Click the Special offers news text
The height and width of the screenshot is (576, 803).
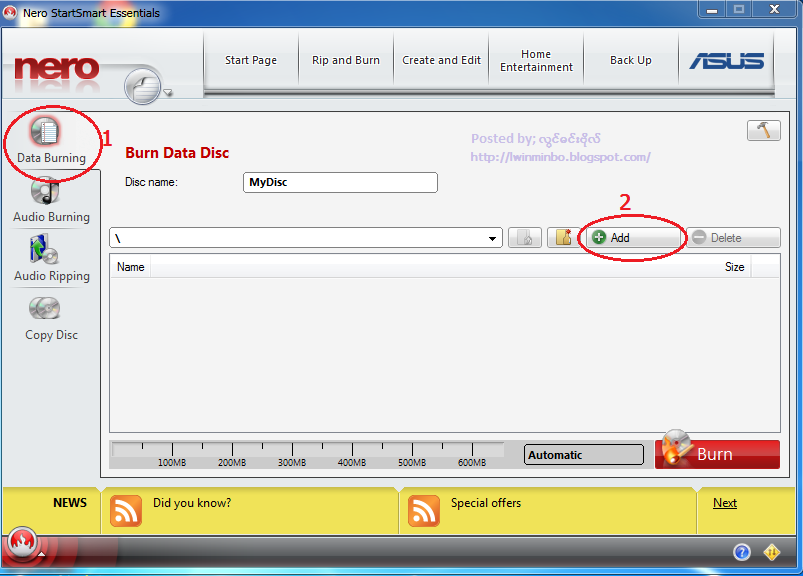[485, 503]
